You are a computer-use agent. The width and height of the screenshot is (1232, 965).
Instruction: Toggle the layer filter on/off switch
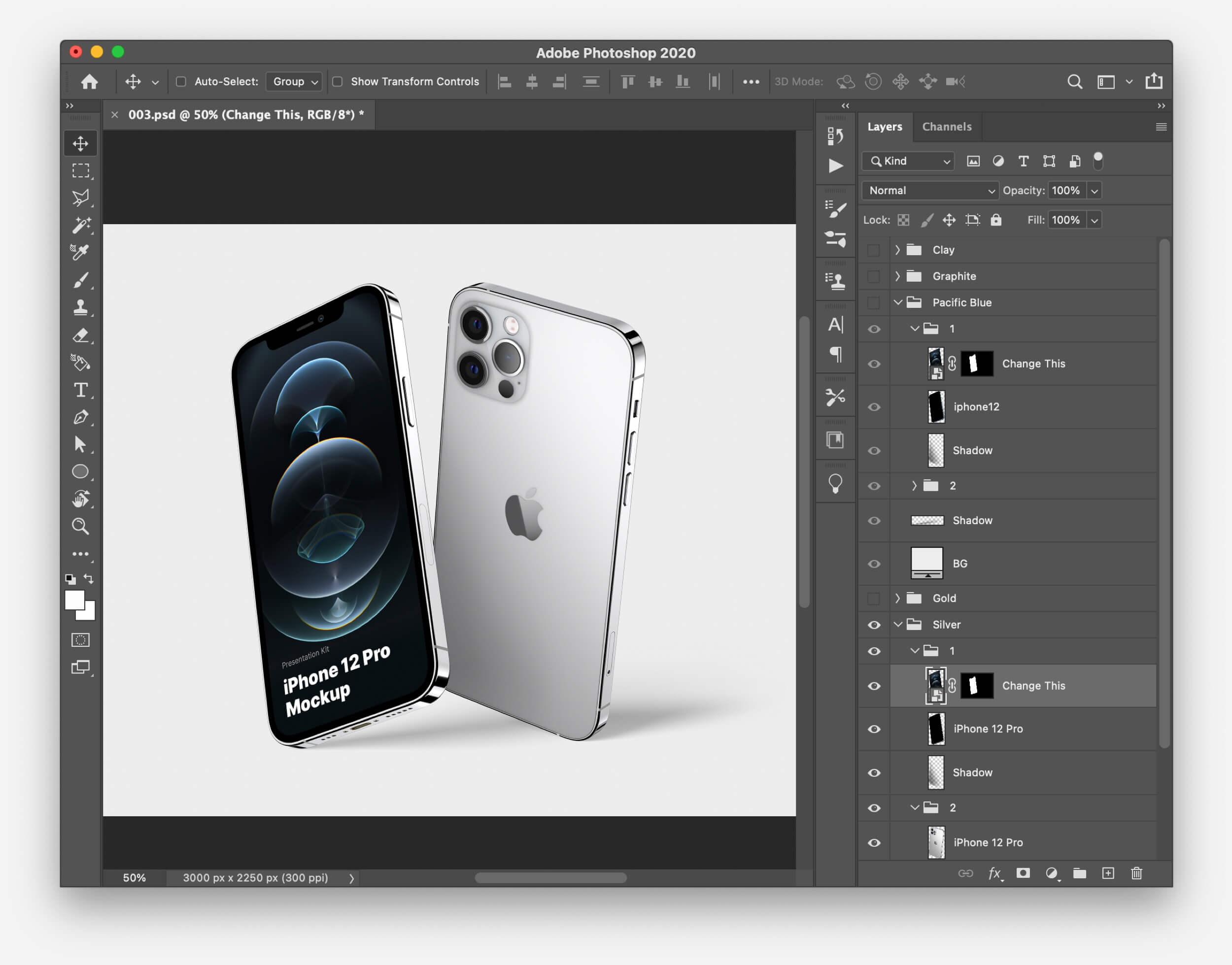click(x=1097, y=161)
